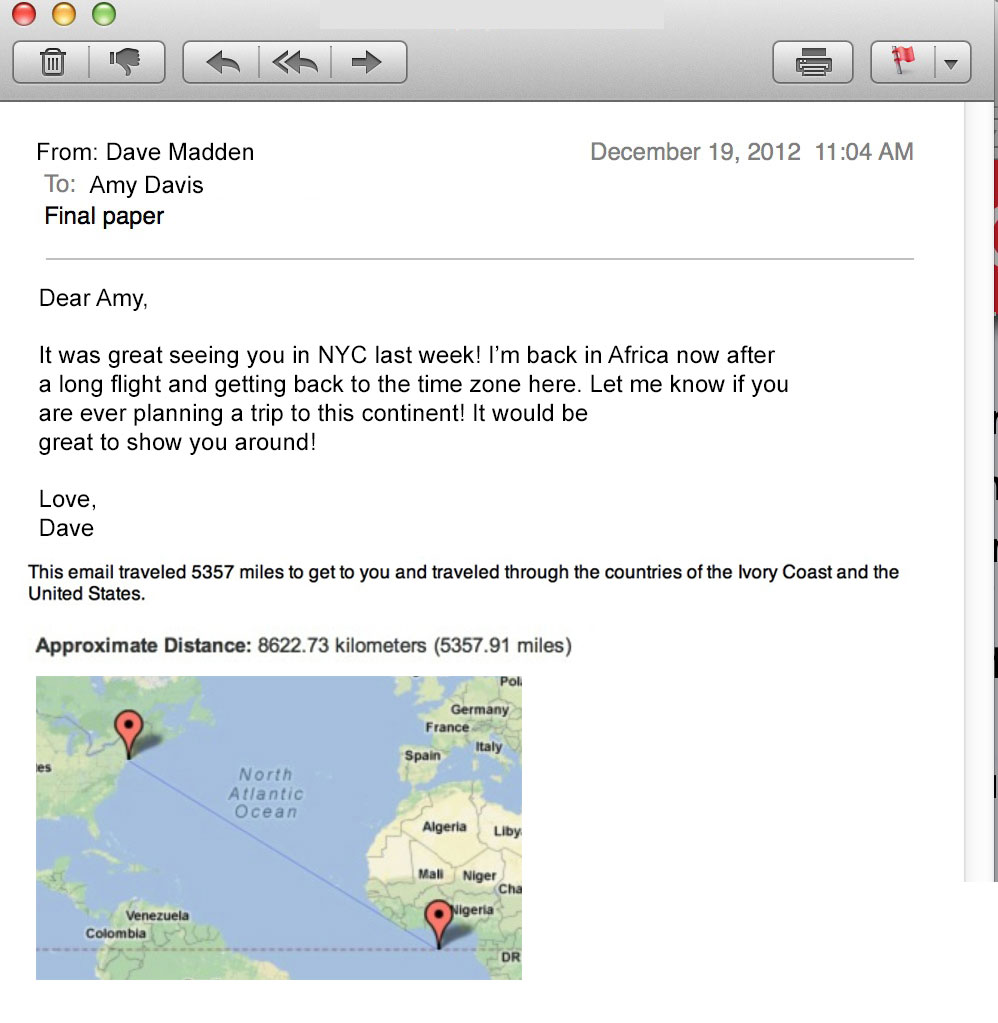Click the Approximate Distance text line

[x=303, y=646]
